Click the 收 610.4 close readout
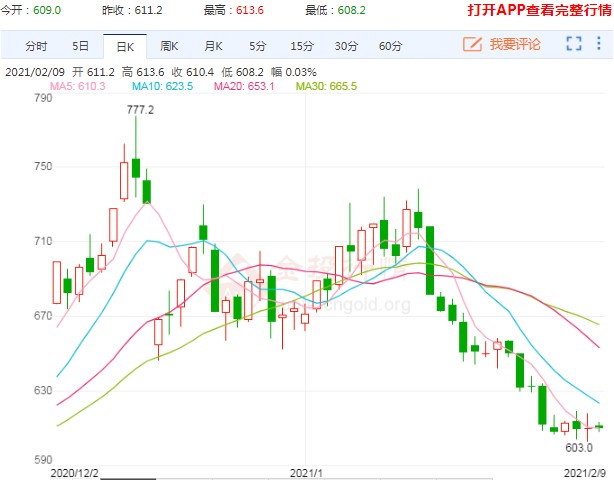Image resolution: width=614 pixels, height=480 pixels. coord(193,72)
